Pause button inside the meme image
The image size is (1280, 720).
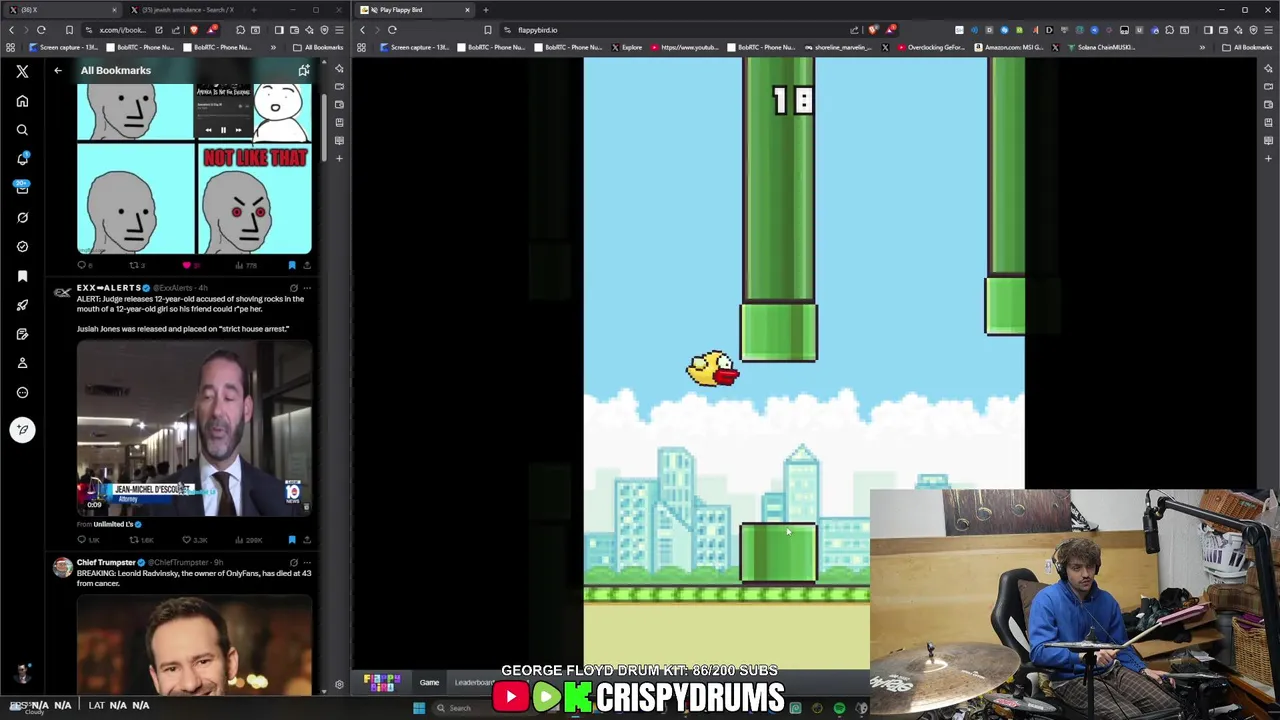coord(223,130)
